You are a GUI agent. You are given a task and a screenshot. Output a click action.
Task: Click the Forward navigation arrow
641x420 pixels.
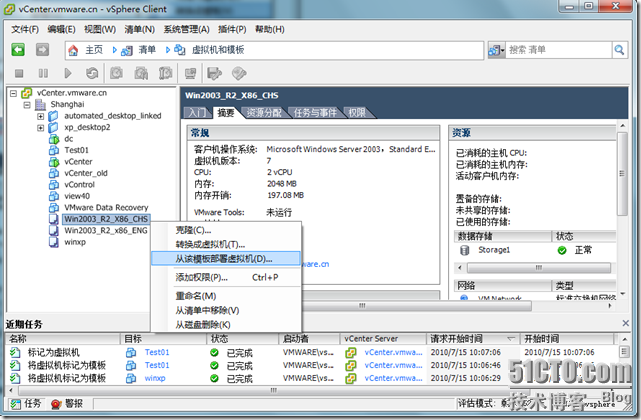(42, 50)
